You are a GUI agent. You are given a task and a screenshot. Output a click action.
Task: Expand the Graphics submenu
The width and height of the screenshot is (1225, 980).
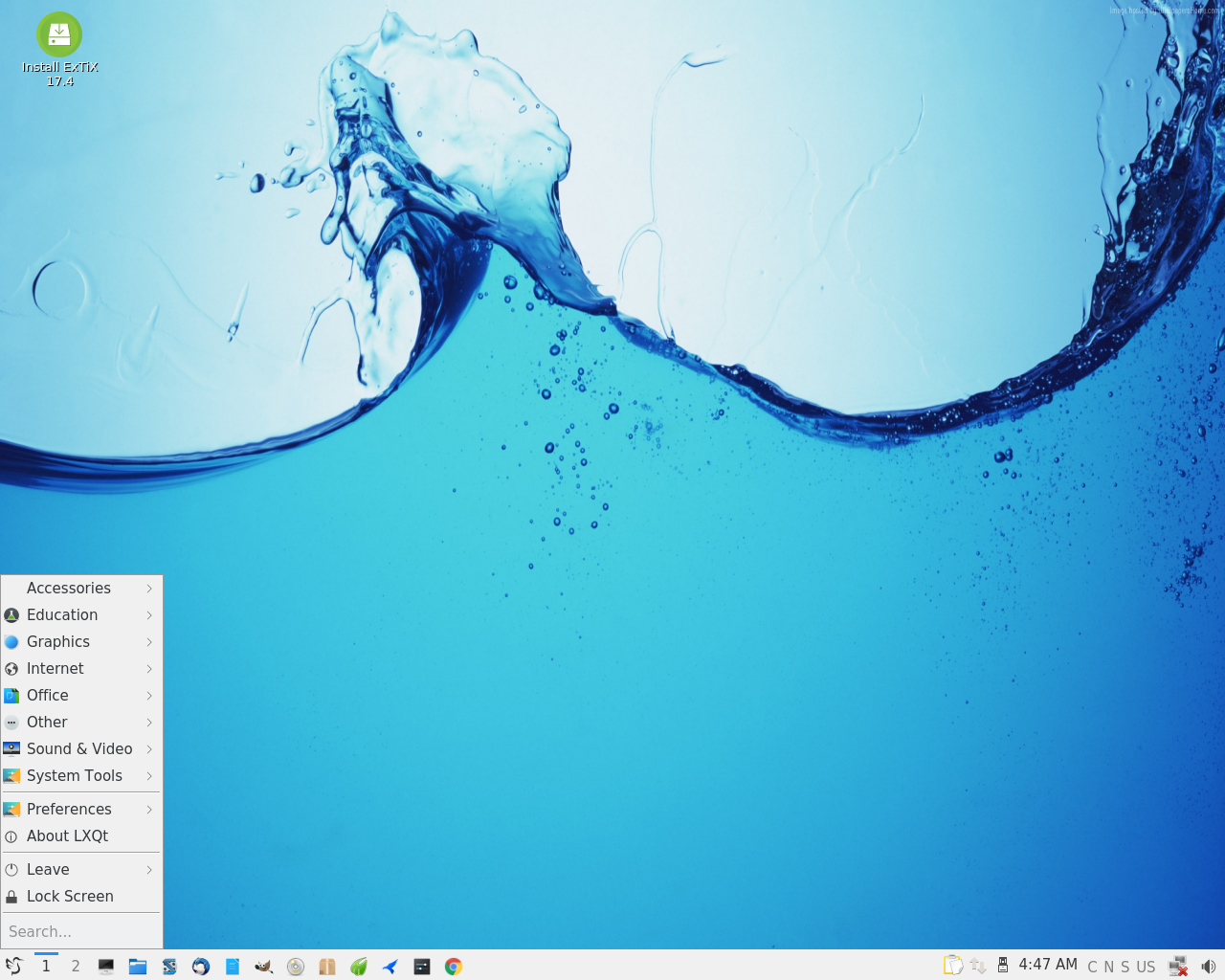point(81,642)
